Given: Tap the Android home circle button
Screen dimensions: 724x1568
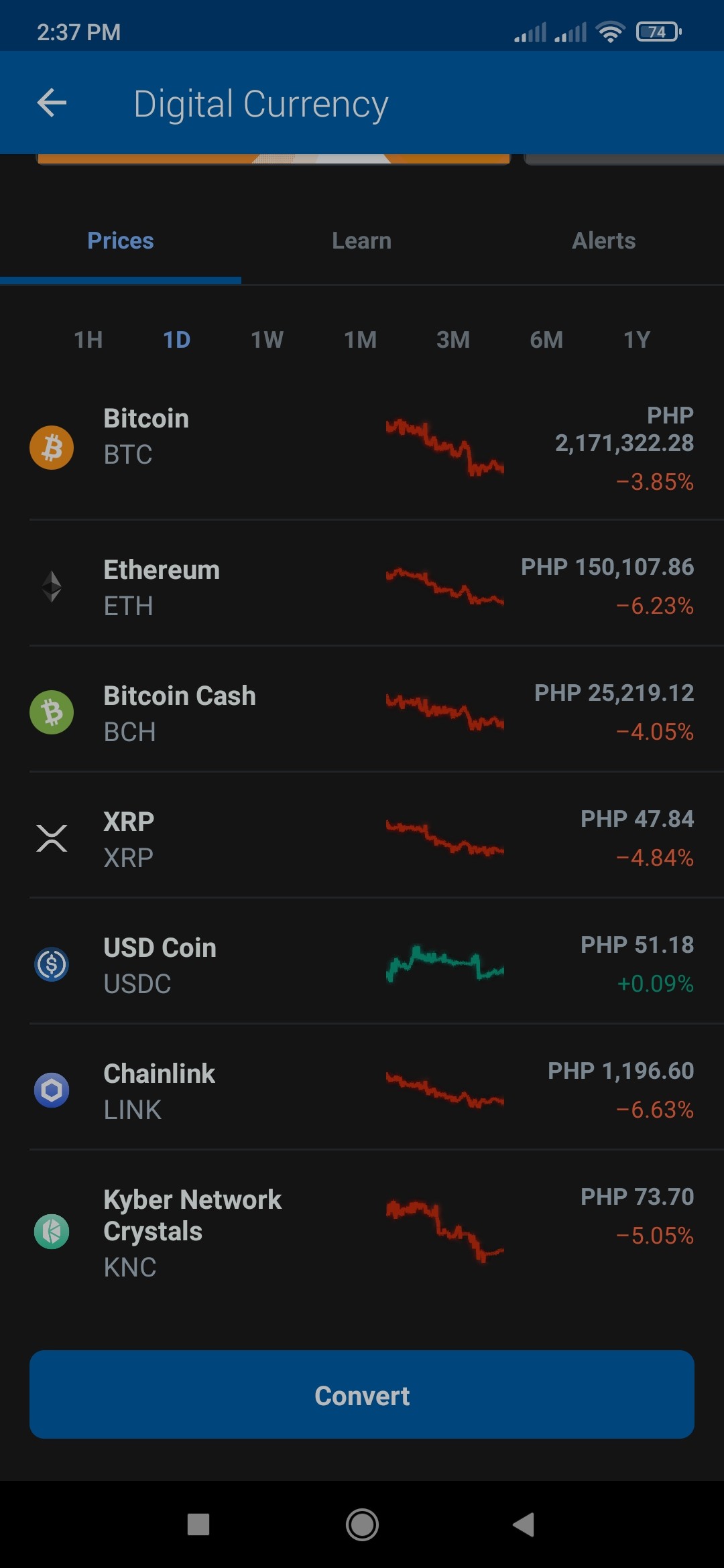Looking at the screenshot, I should click(362, 1525).
